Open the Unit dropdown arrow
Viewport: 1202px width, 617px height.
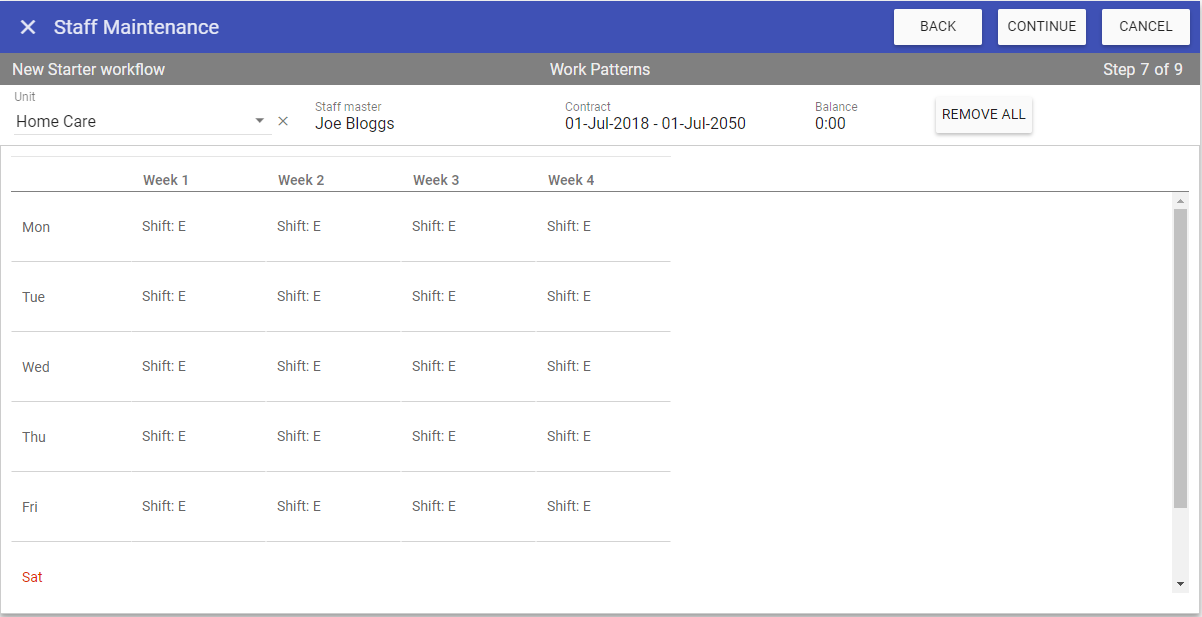tap(260, 121)
